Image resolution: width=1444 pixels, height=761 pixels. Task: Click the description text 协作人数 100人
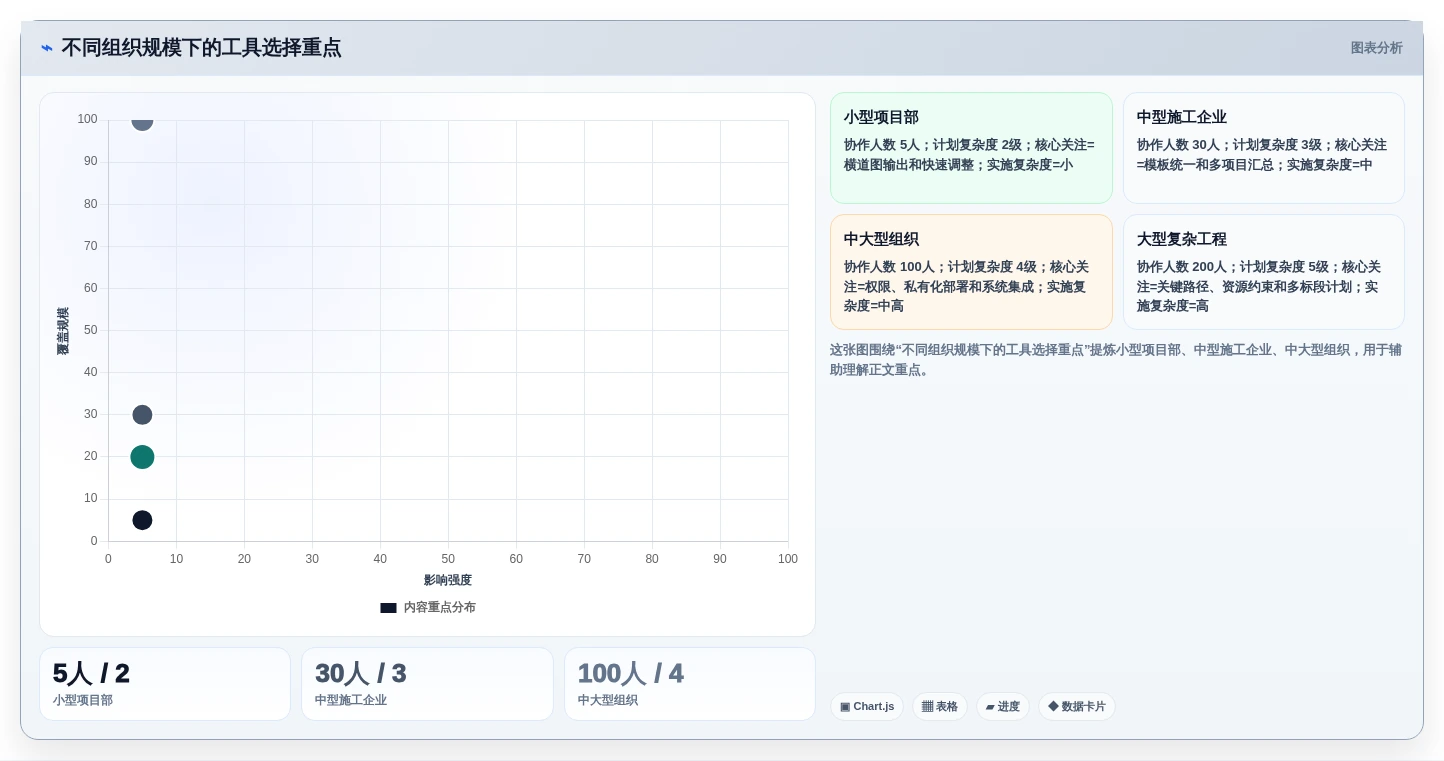(967, 287)
